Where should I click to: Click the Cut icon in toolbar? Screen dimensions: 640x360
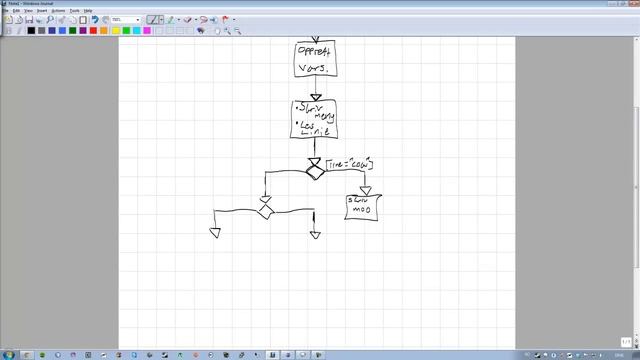pos(62,20)
